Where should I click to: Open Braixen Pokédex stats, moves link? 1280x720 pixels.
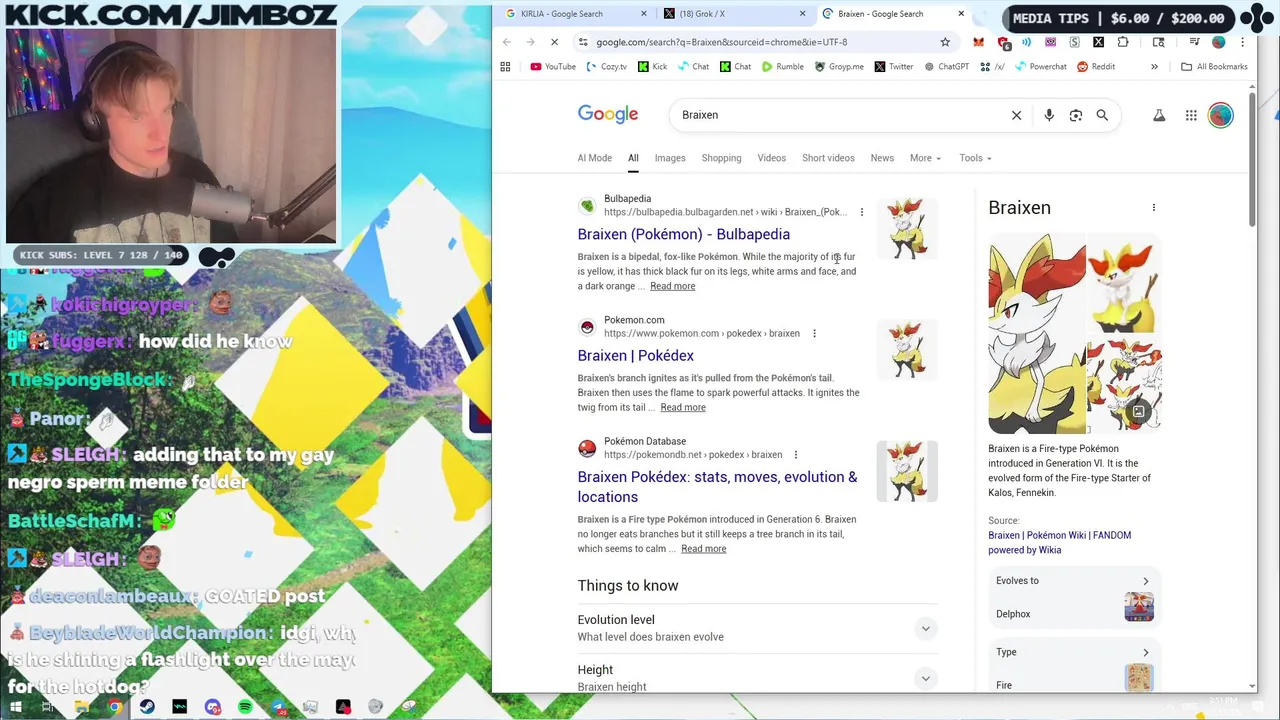coord(717,487)
